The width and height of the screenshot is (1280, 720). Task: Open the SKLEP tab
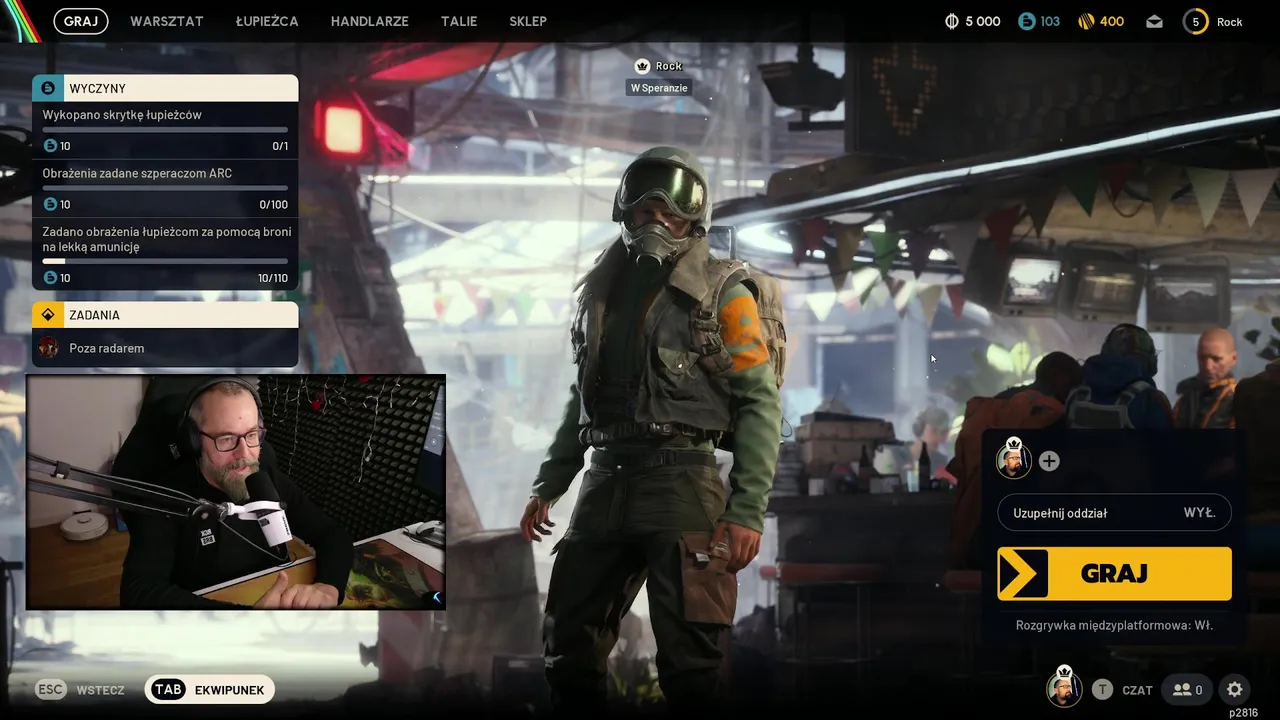(528, 21)
